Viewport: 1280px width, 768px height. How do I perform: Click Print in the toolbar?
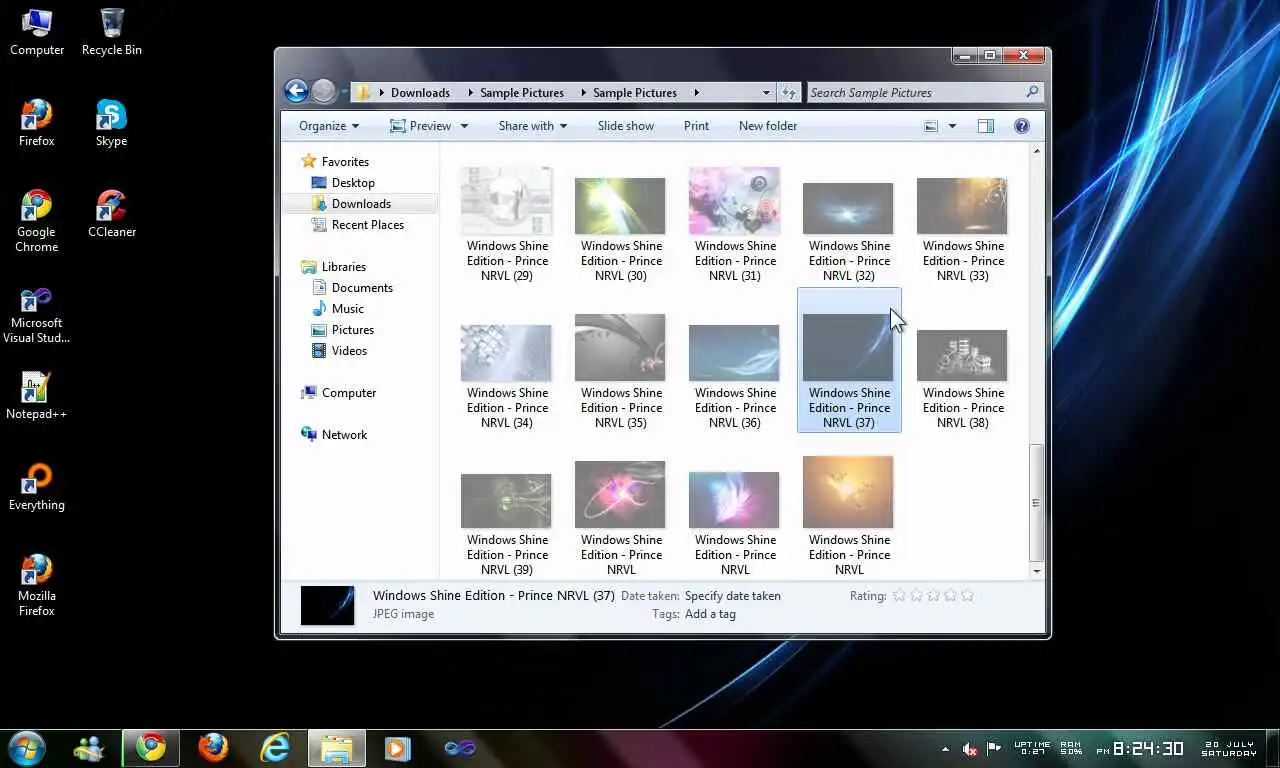pos(697,126)
